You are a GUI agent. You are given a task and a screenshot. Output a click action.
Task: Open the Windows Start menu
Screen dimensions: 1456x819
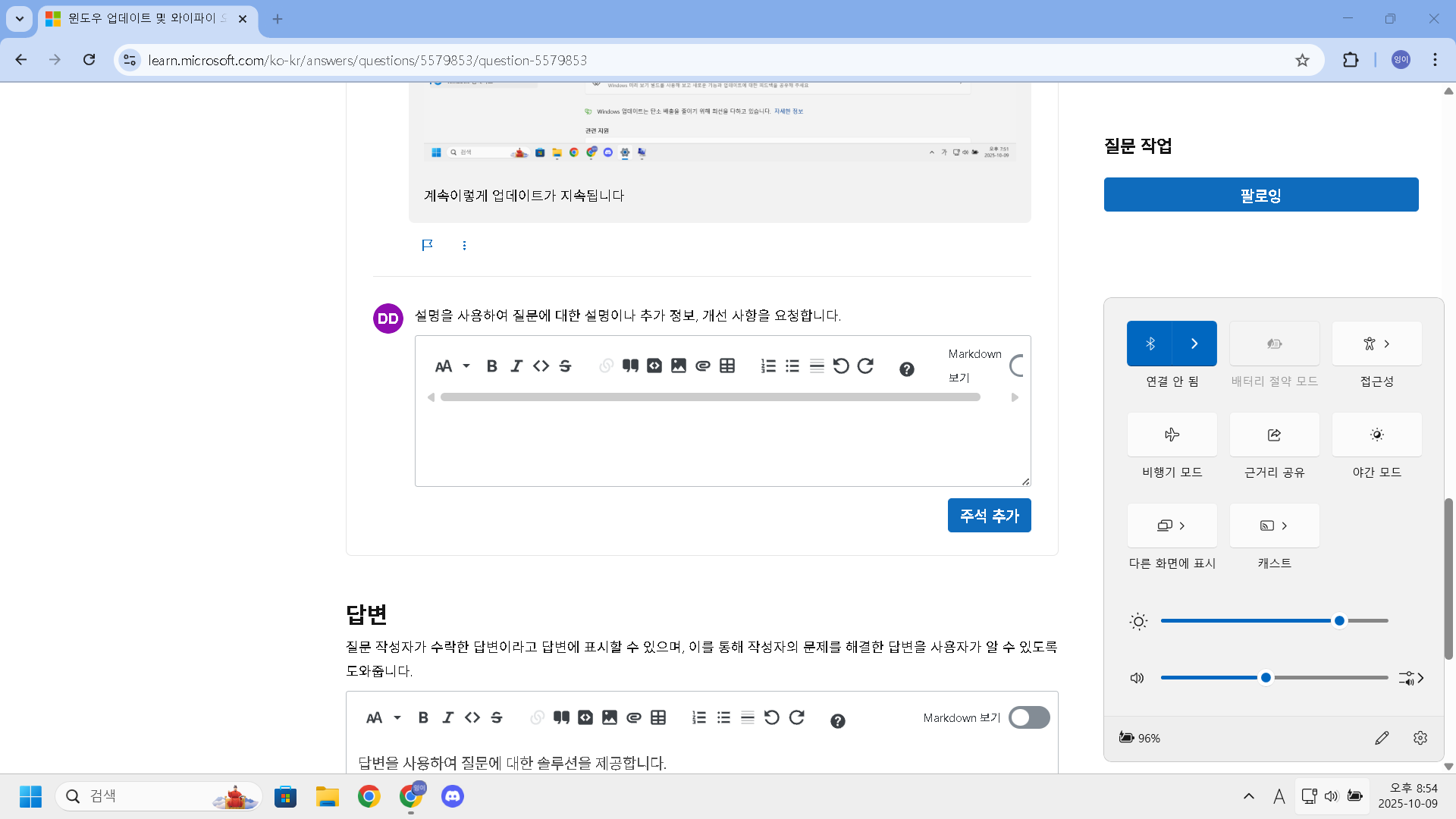[x=30, y=796]
